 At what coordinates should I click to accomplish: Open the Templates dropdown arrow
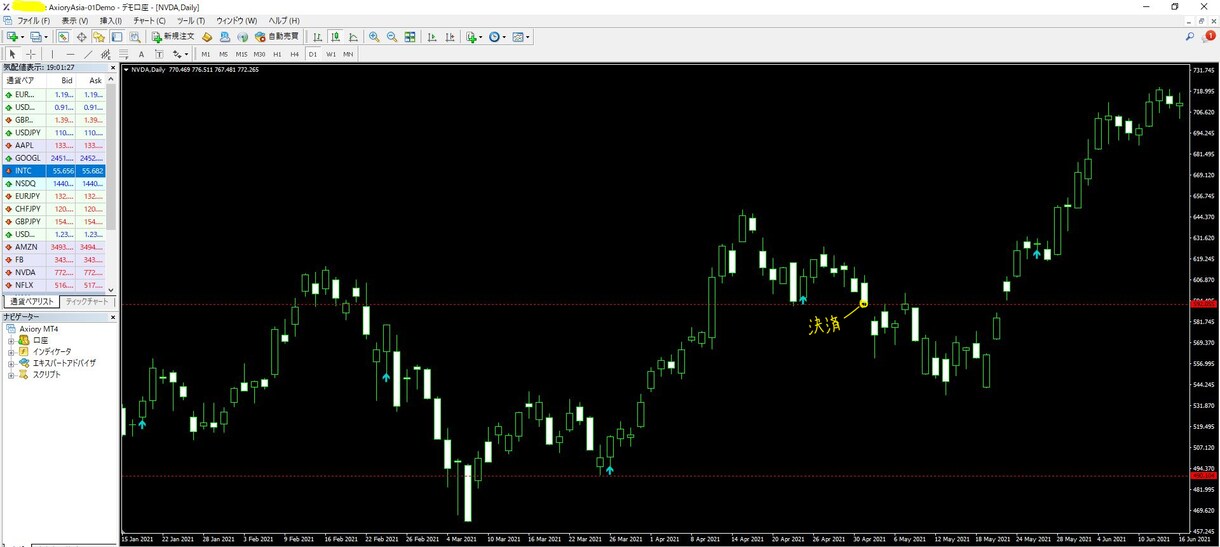pyautogui.click(x=529, y=37)
